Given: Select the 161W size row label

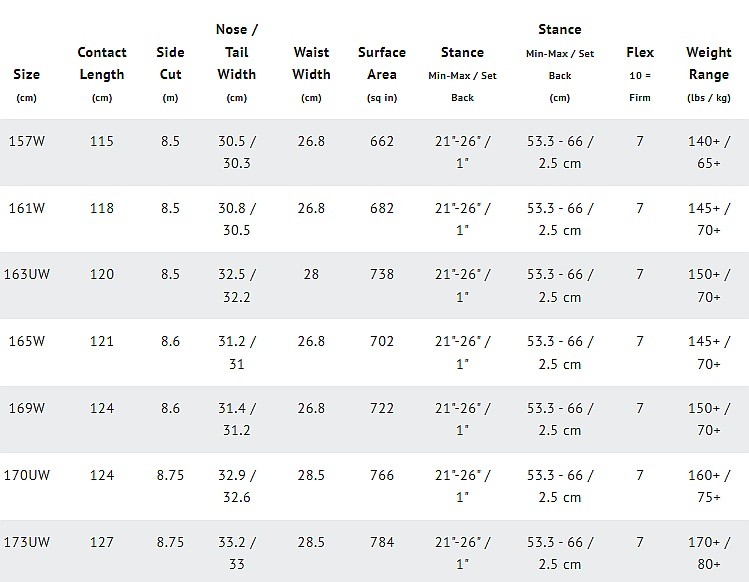Looking at the screenshot, I should 27,208.
